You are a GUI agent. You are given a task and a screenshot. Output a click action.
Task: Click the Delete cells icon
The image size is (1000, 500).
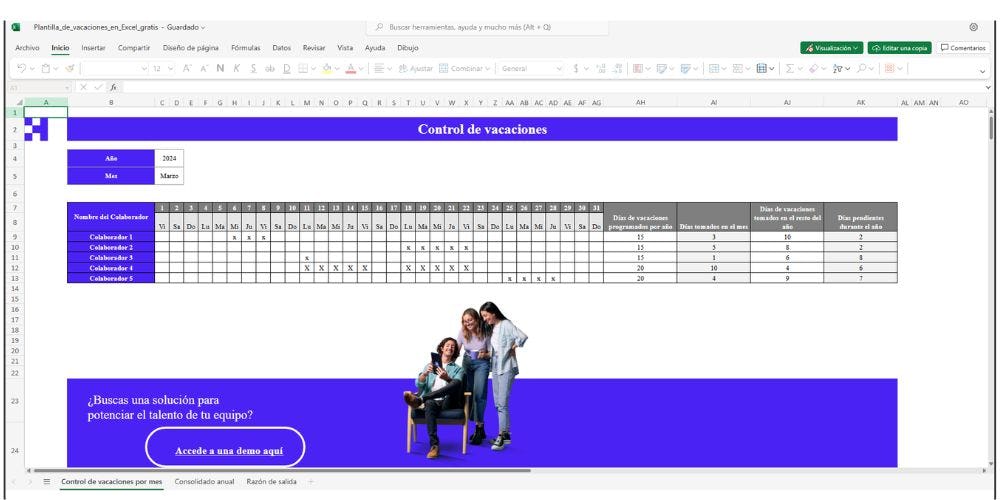click(x=737, y=68)
